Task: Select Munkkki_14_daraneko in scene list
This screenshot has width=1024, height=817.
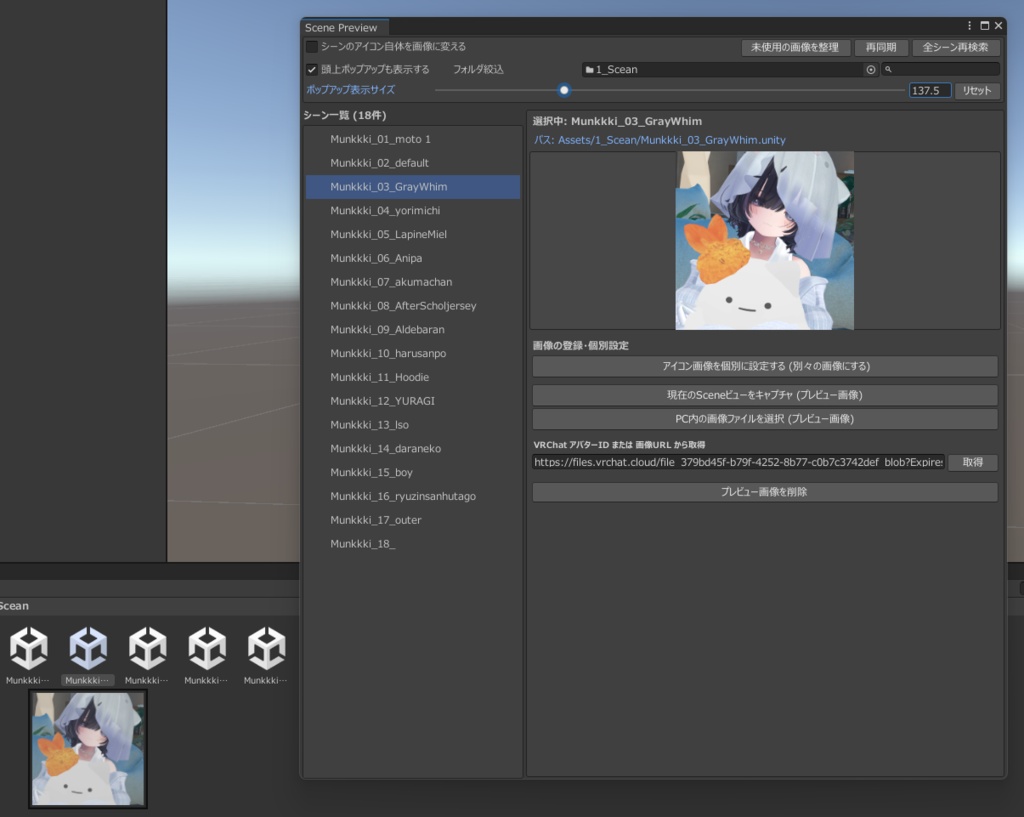Action: click(413, 449)
